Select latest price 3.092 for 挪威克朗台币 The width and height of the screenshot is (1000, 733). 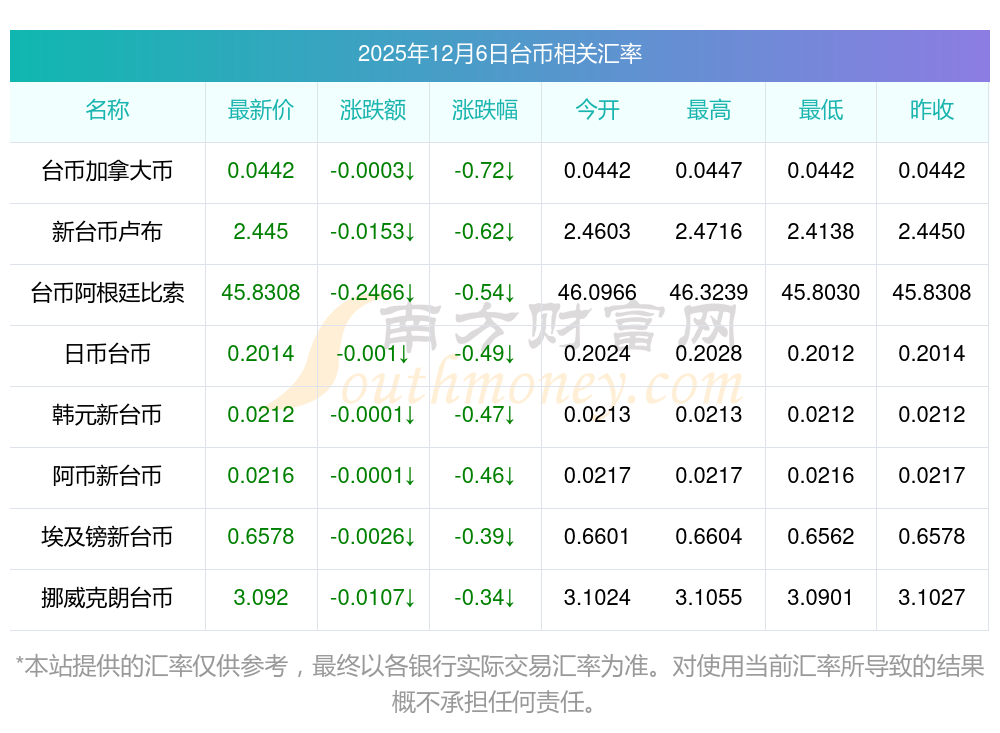(261, 598)
